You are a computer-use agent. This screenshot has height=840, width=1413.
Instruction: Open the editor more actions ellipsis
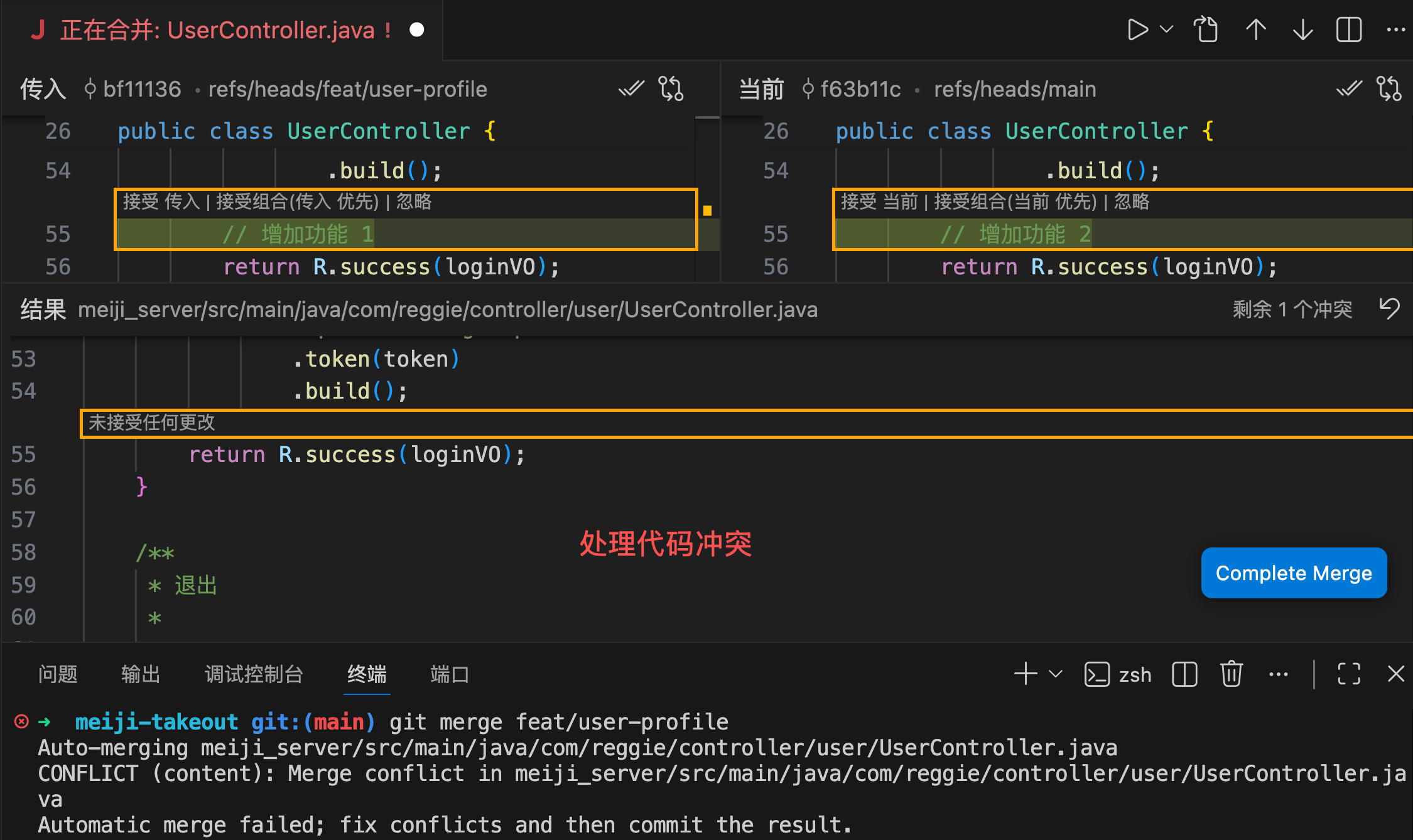tap(1395, 30)
